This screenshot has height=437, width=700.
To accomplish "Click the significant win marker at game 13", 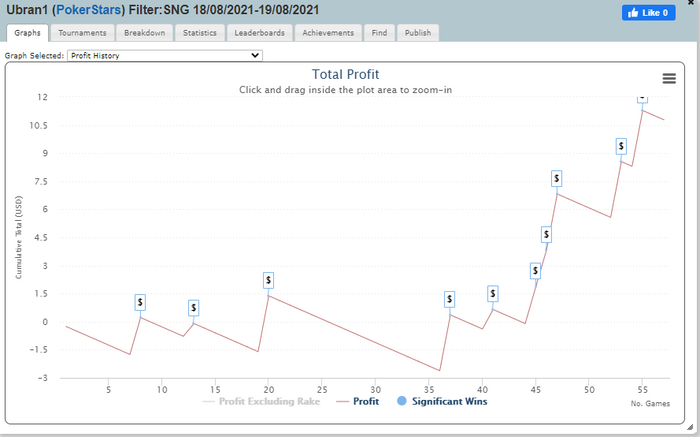I will coord(193,308).
